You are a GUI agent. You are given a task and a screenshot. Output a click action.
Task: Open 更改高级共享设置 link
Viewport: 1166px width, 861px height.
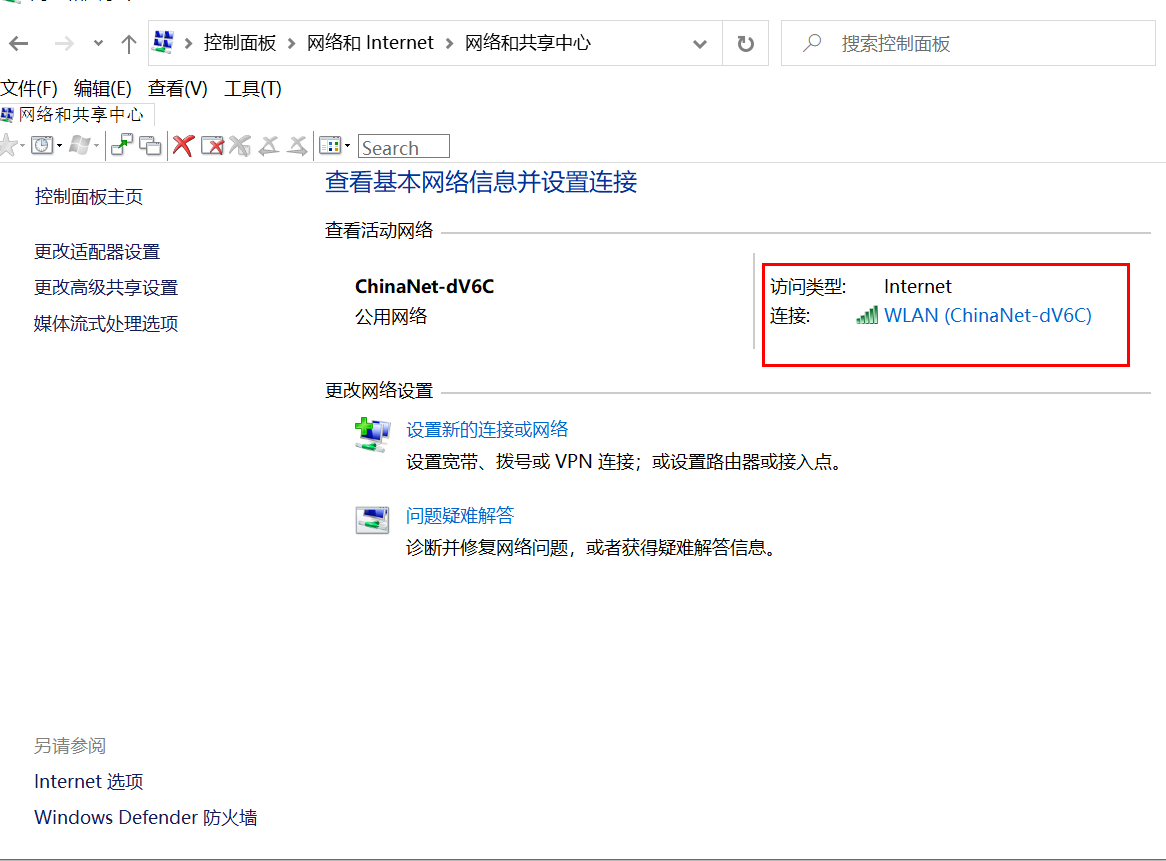point(106,288)
